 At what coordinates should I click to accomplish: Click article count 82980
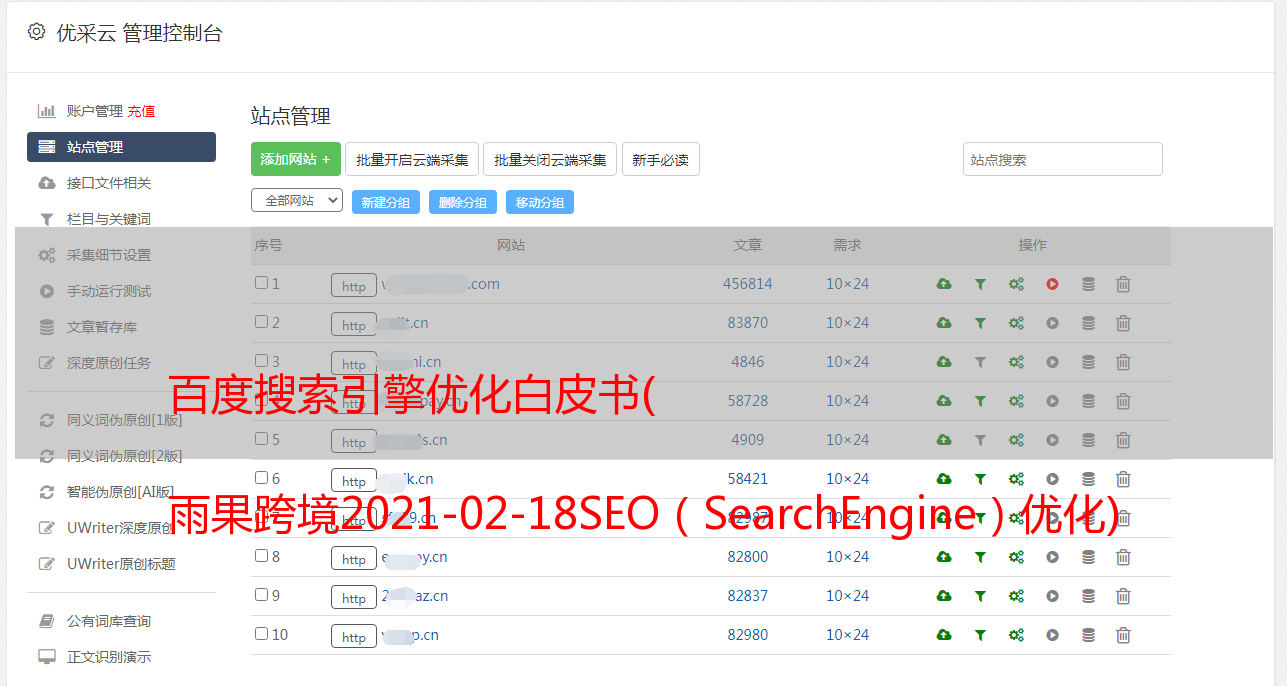pyautogui.click(x=748, y=635)
